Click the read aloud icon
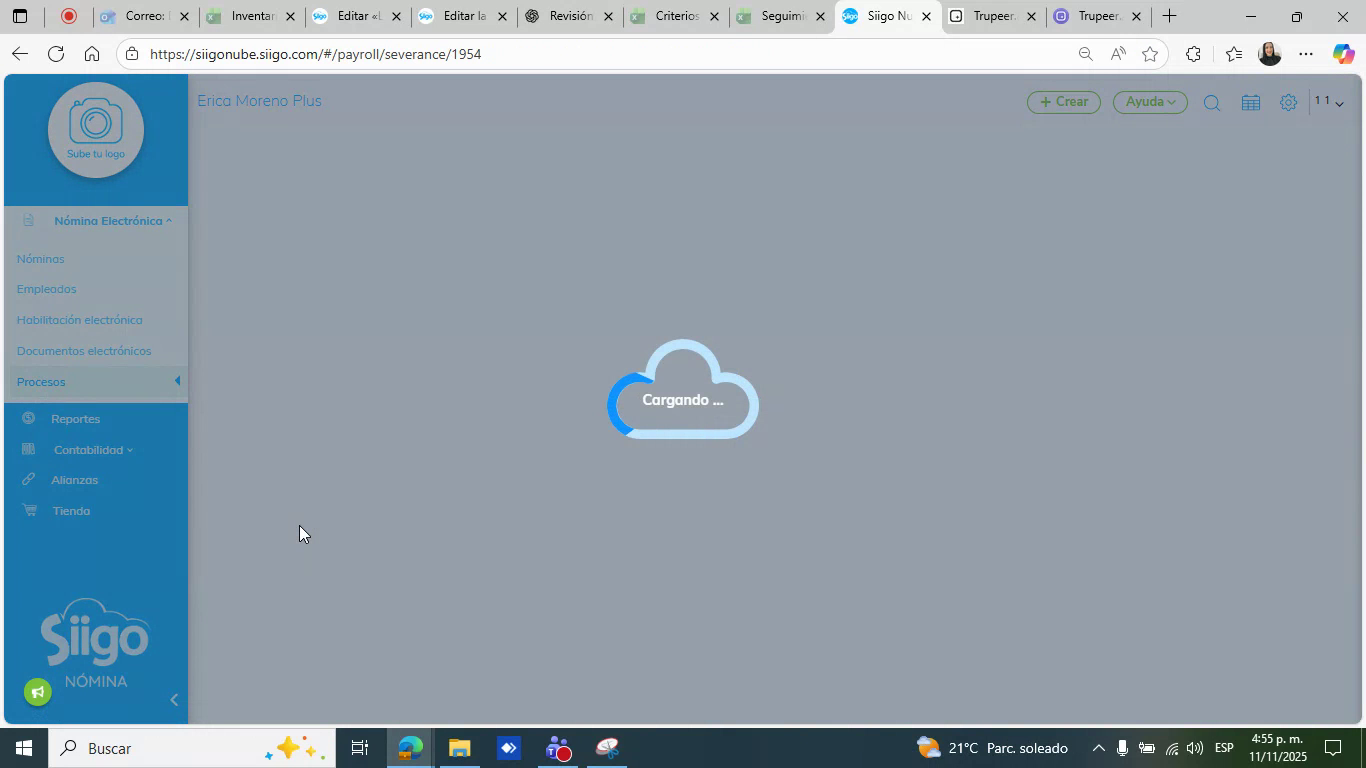Image resolution: width=1366 pixels, height=768 pixels. (x=1118, y=54)
